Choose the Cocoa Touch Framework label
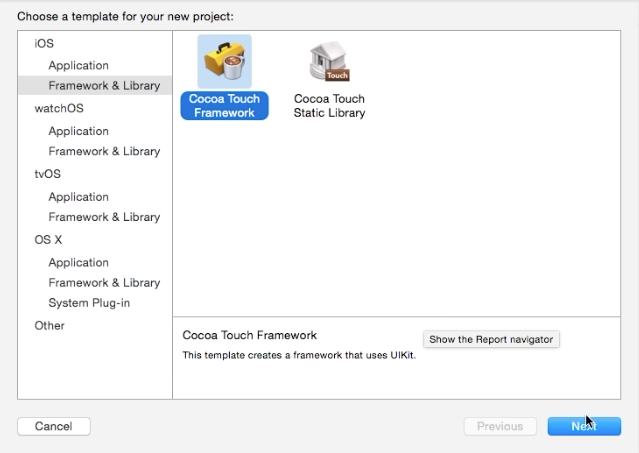The height and width of the screenshot is (453, 639). tap(225, 106)
